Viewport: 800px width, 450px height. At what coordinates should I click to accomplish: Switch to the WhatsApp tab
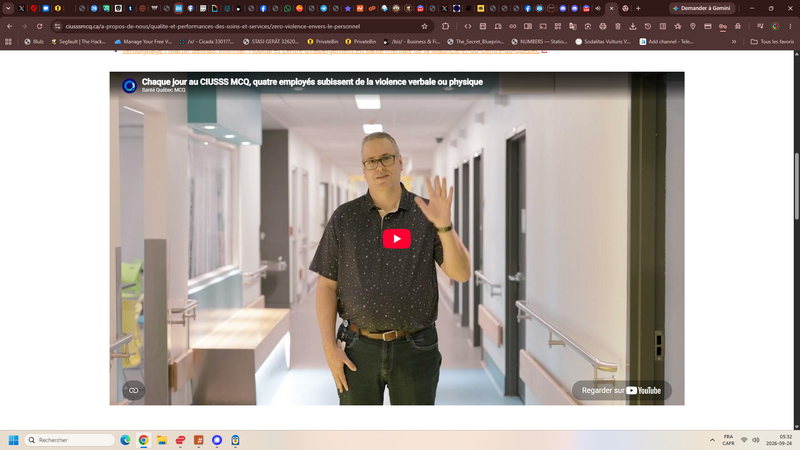coord(287,8)
